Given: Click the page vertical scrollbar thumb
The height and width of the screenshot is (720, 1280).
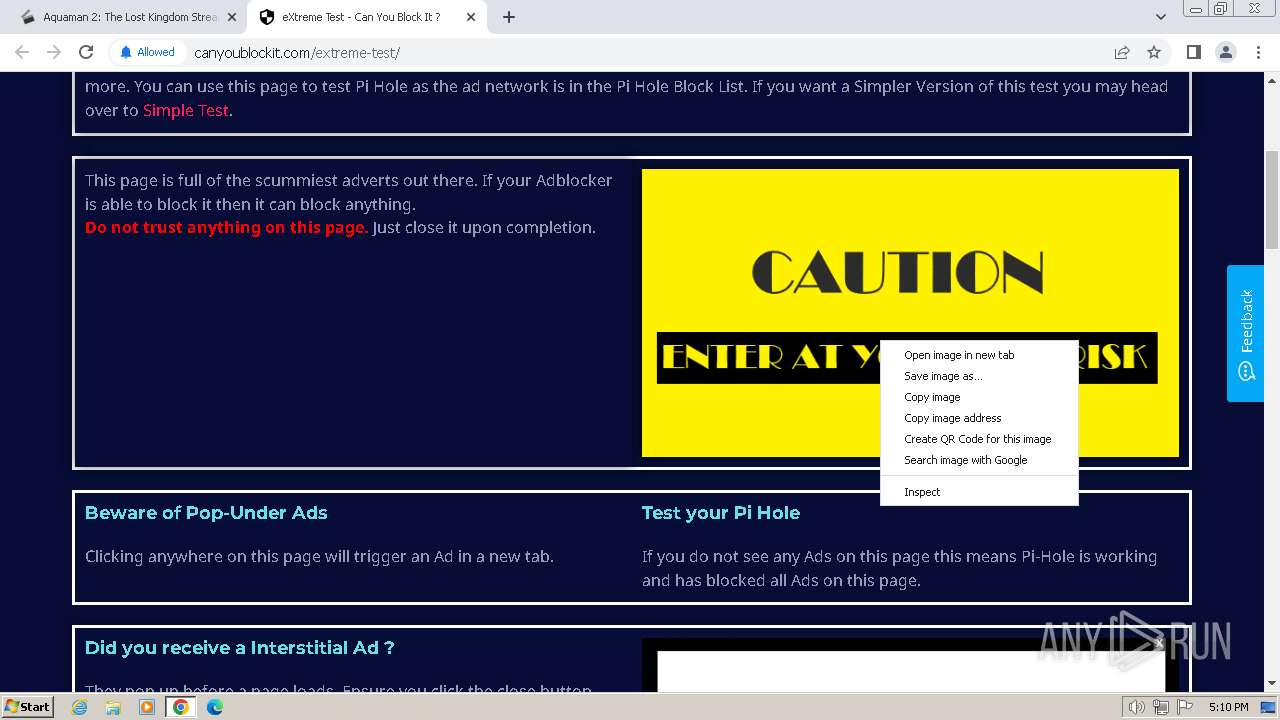Looking at the screenshot, I should coord(1272,200).
